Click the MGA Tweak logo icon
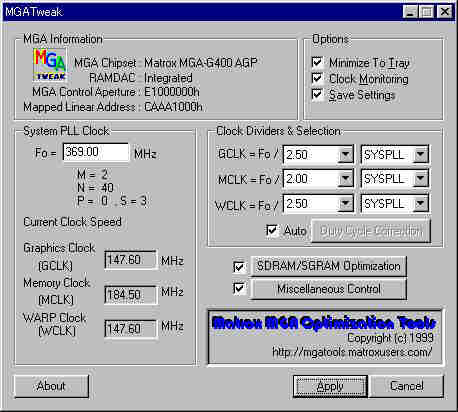Image resolution: width=458 pixels, height=412 pixels. tap(49, 65)
